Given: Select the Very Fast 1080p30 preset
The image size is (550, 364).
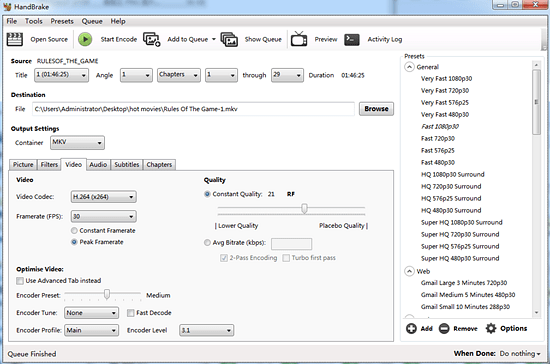Looking at the screenshot, I should pos(446,79).
